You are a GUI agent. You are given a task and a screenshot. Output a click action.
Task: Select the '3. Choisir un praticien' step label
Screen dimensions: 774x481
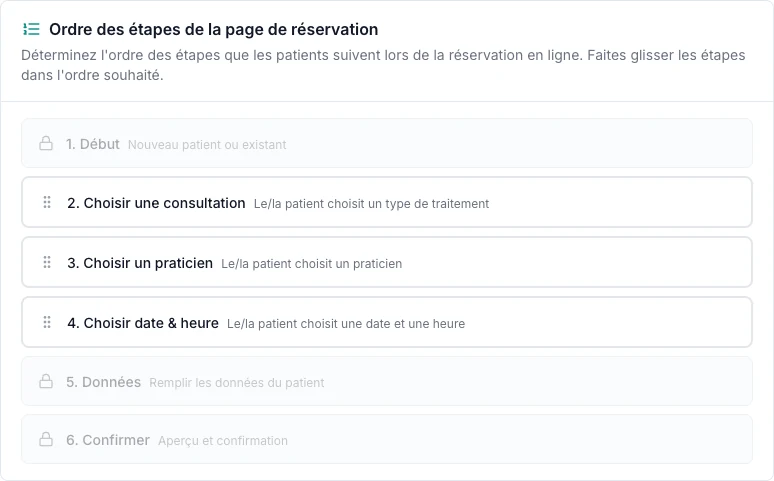[x=140, y=263]
